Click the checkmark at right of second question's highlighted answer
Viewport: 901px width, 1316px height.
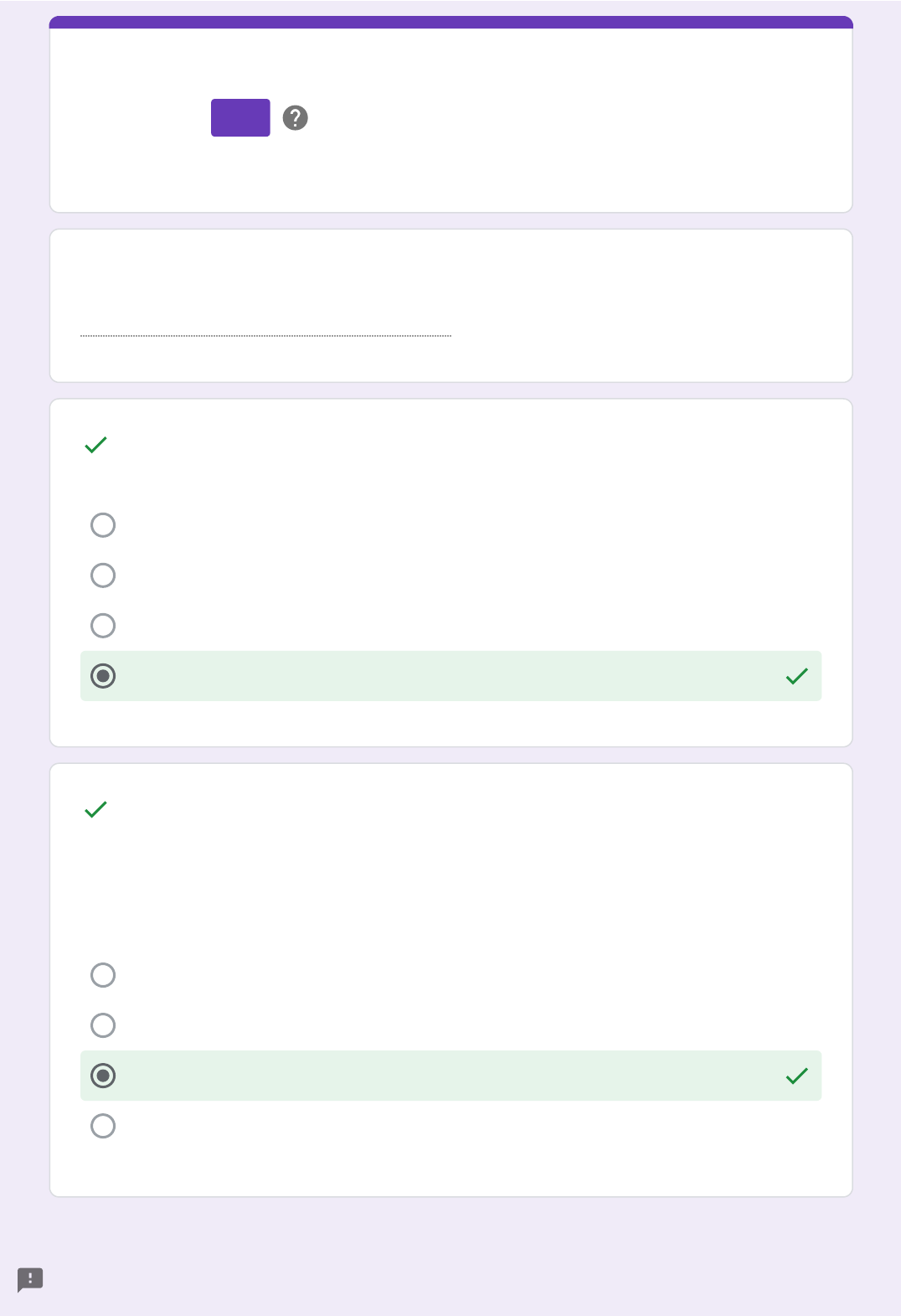pos(797,1076)
